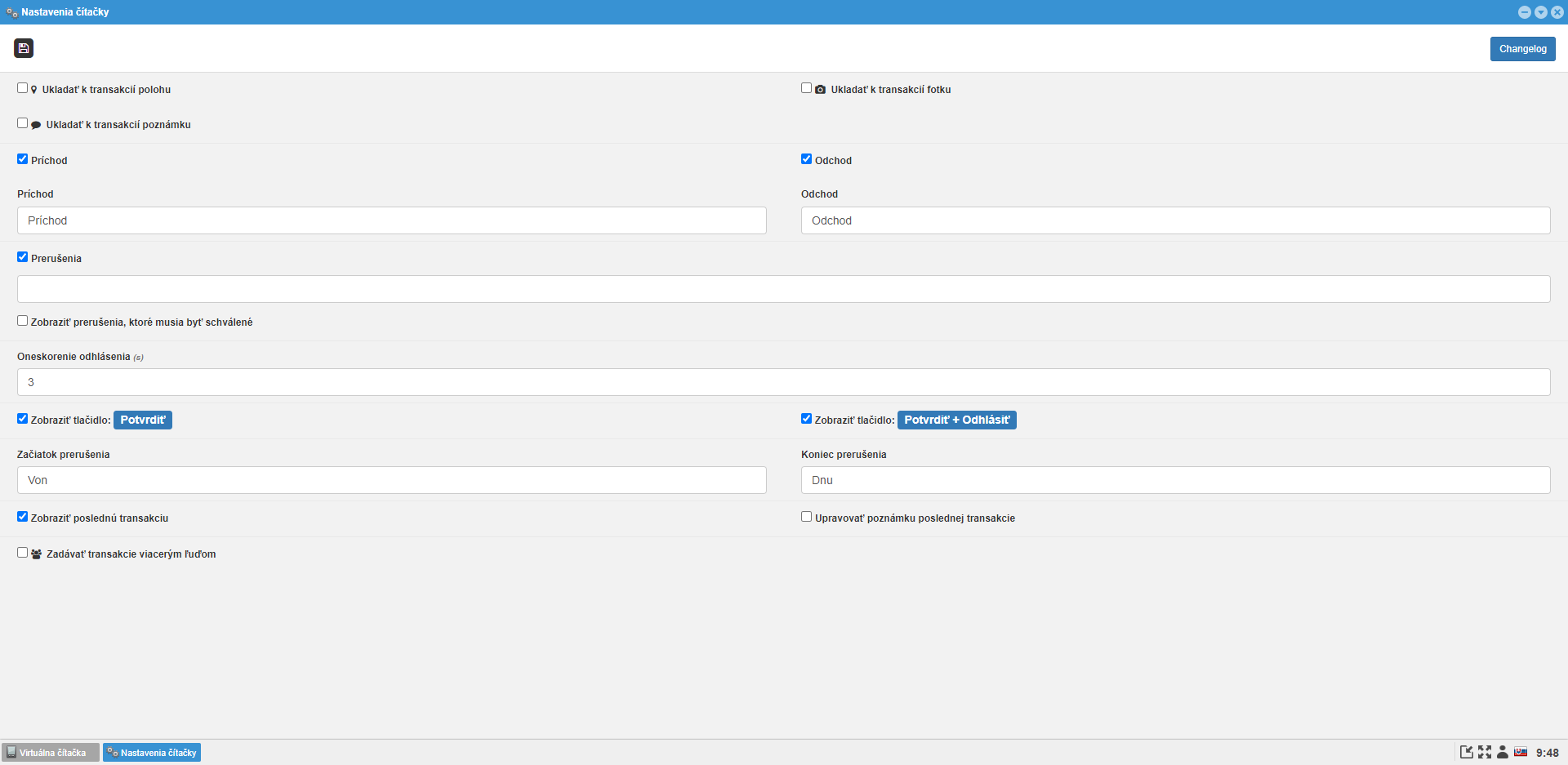Focus the Koniec prerušenia field
This screenshot has width=1568, height=765.
(1176, 480)
